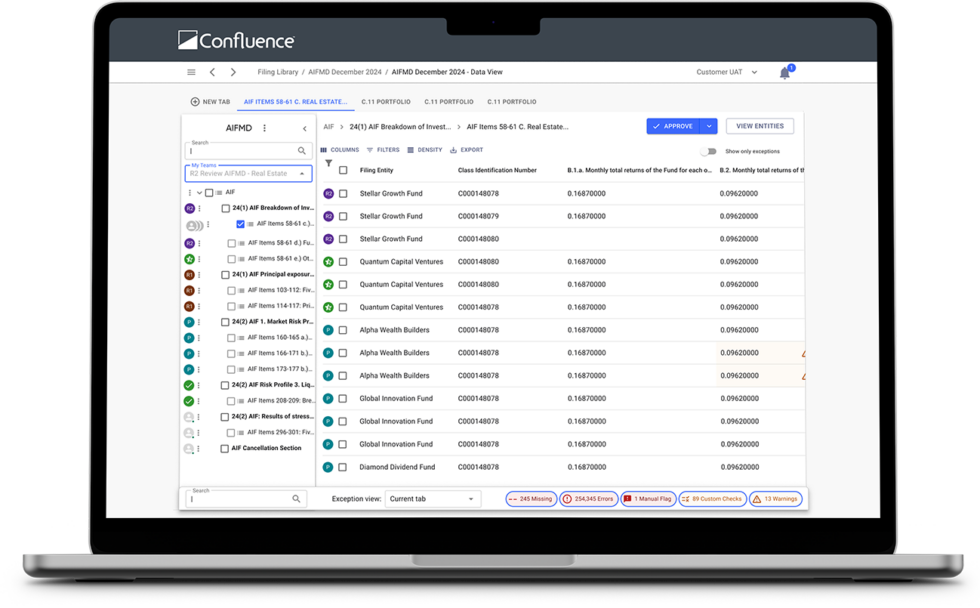Open the Columns panel icon
This screenshot has width=980, height=608.
(323, 150)
